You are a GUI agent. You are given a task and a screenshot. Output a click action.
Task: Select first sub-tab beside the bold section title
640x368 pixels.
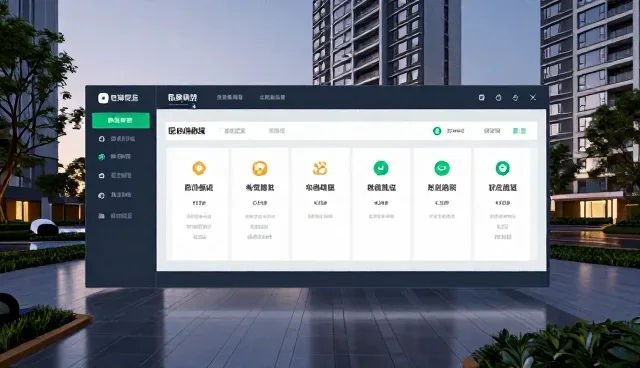click(x=235, y=131)
